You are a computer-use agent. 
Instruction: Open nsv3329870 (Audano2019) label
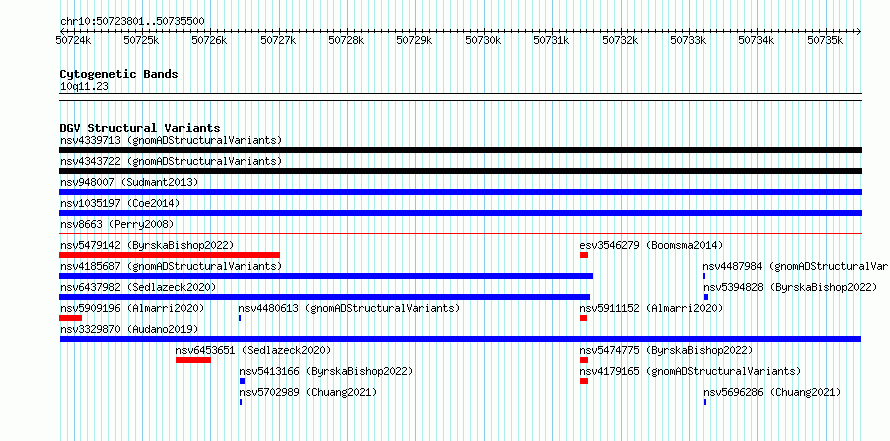[129, 329]
